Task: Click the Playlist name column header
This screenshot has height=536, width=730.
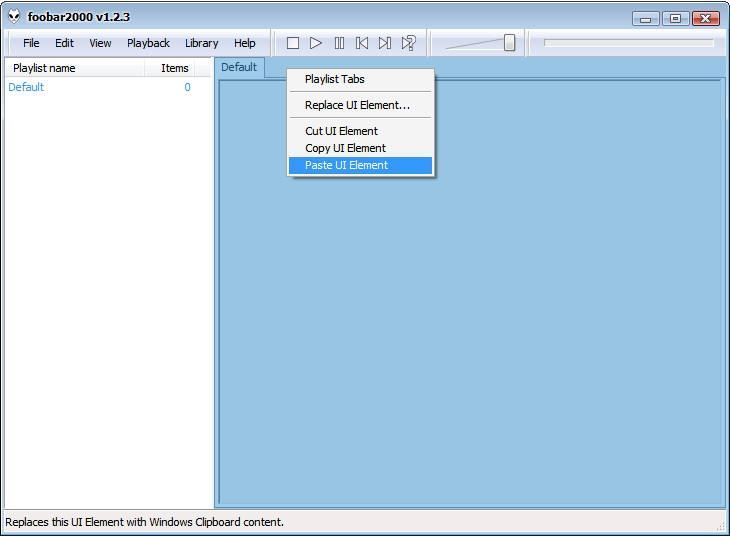Action: coord(74,68)
